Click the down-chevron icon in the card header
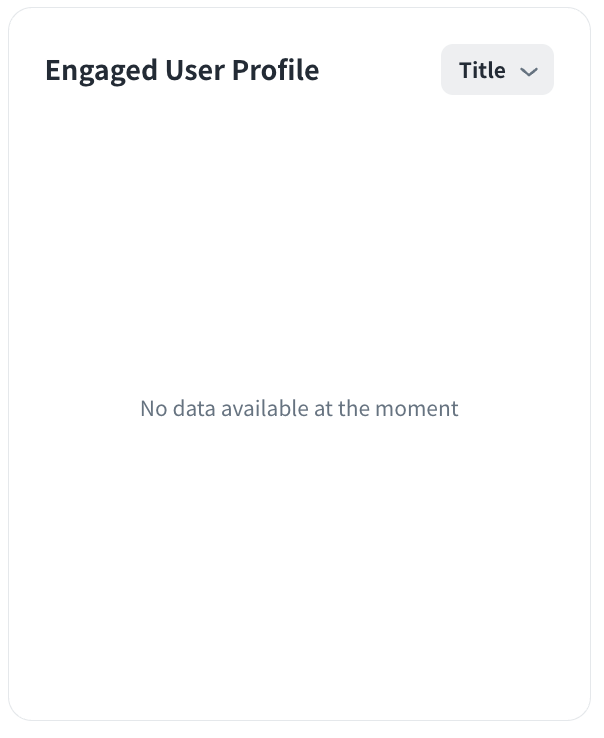 pyautogui.click(x=530, y=71)
